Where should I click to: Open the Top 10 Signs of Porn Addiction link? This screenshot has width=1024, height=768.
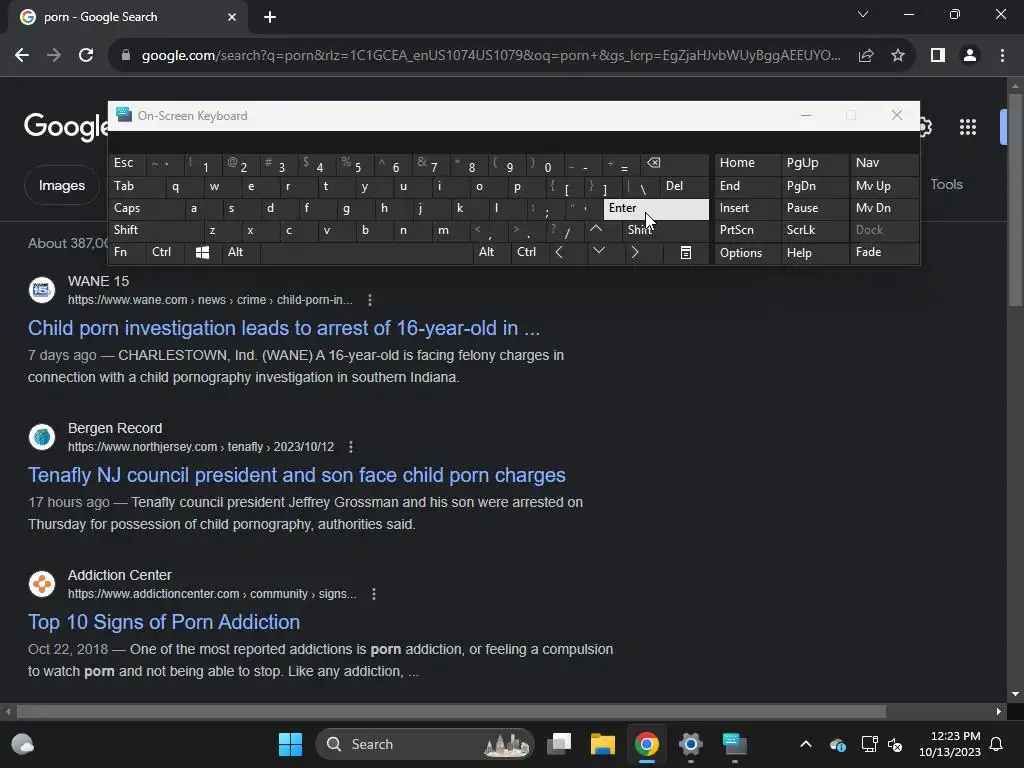(164, 622)
